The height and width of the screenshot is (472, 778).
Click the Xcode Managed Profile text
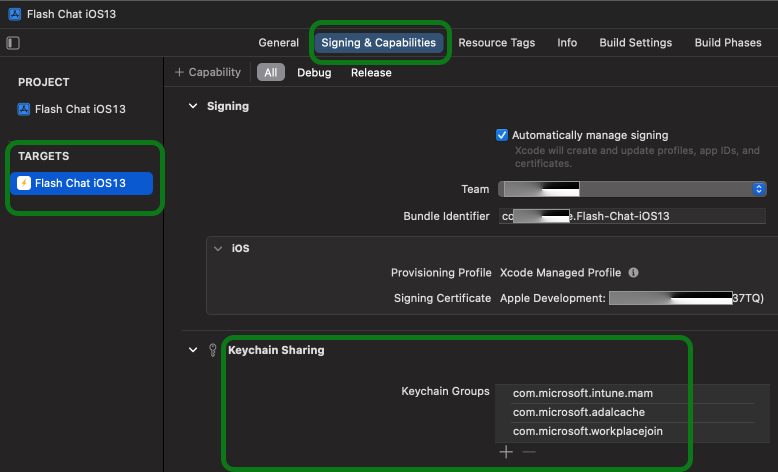[x=560, y=272]
